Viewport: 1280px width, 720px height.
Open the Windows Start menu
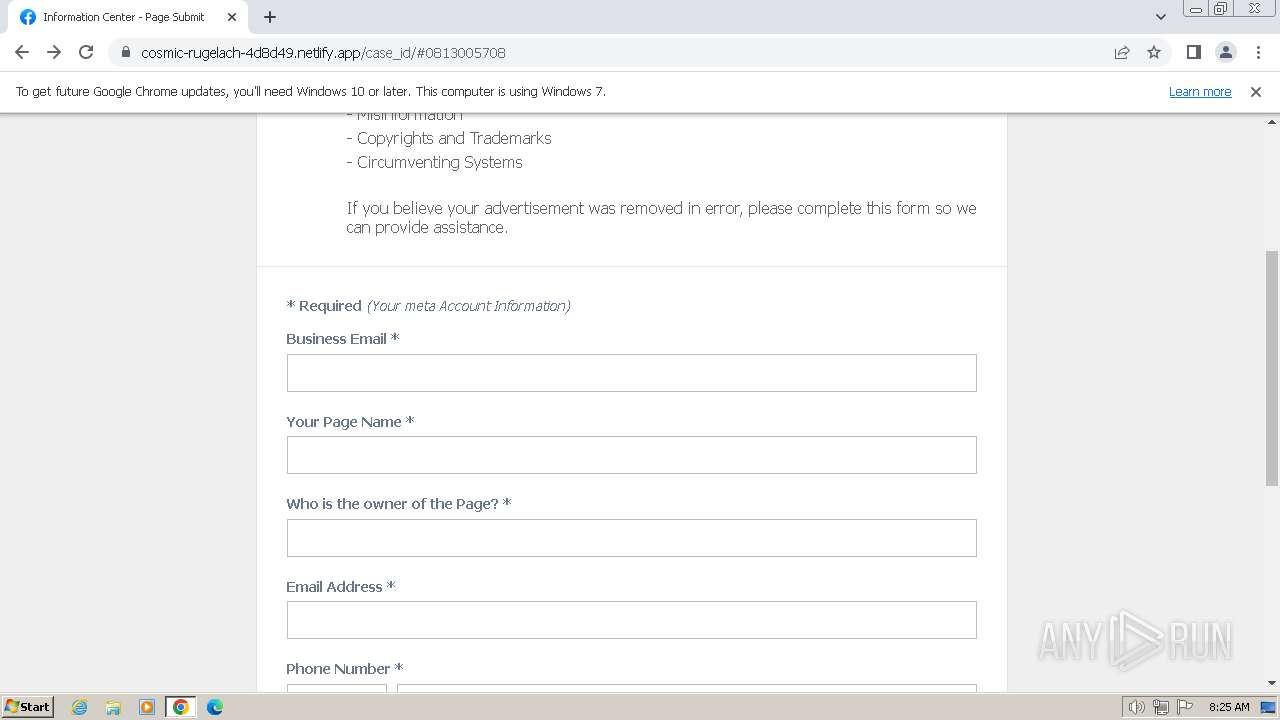pyautogui.click(x=27, y=707)
